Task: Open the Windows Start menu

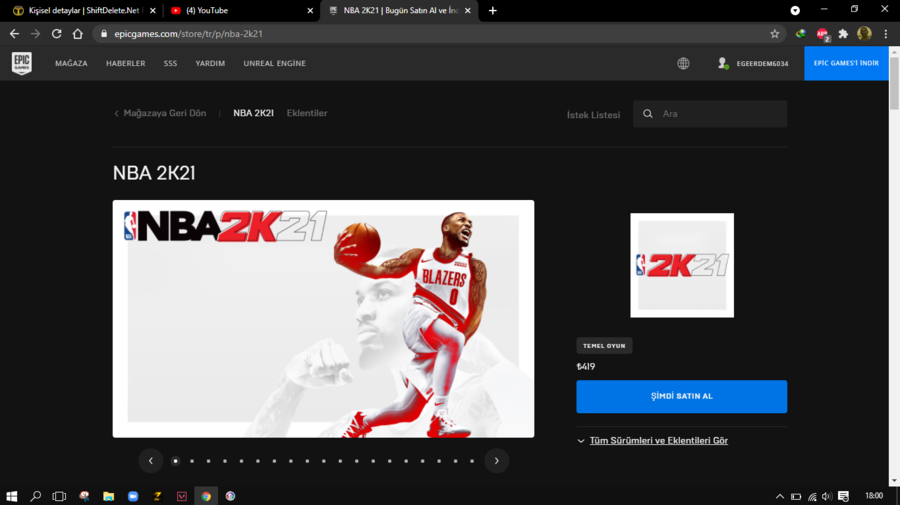Action: (x=11, y=496)
